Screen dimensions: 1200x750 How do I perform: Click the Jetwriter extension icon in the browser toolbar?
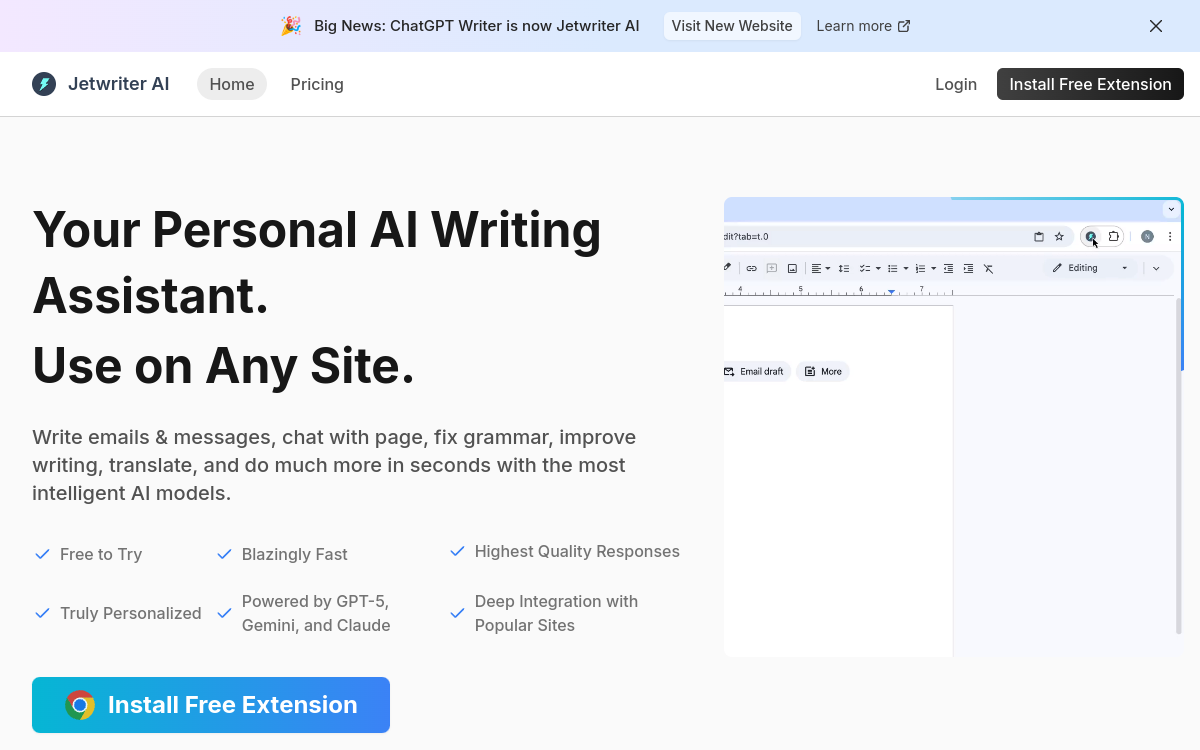[x=1091, y=236]
